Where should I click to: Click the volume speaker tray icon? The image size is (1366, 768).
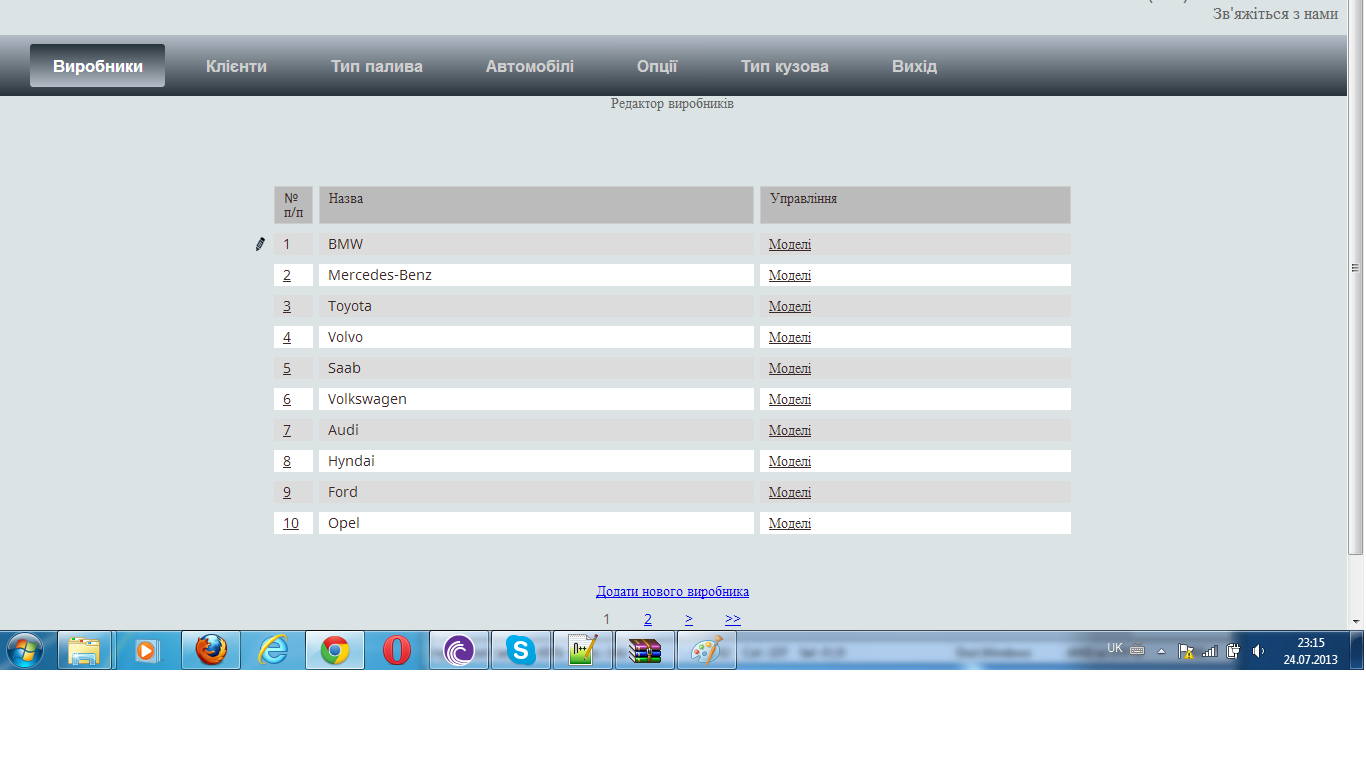(x=1258, y=651)
